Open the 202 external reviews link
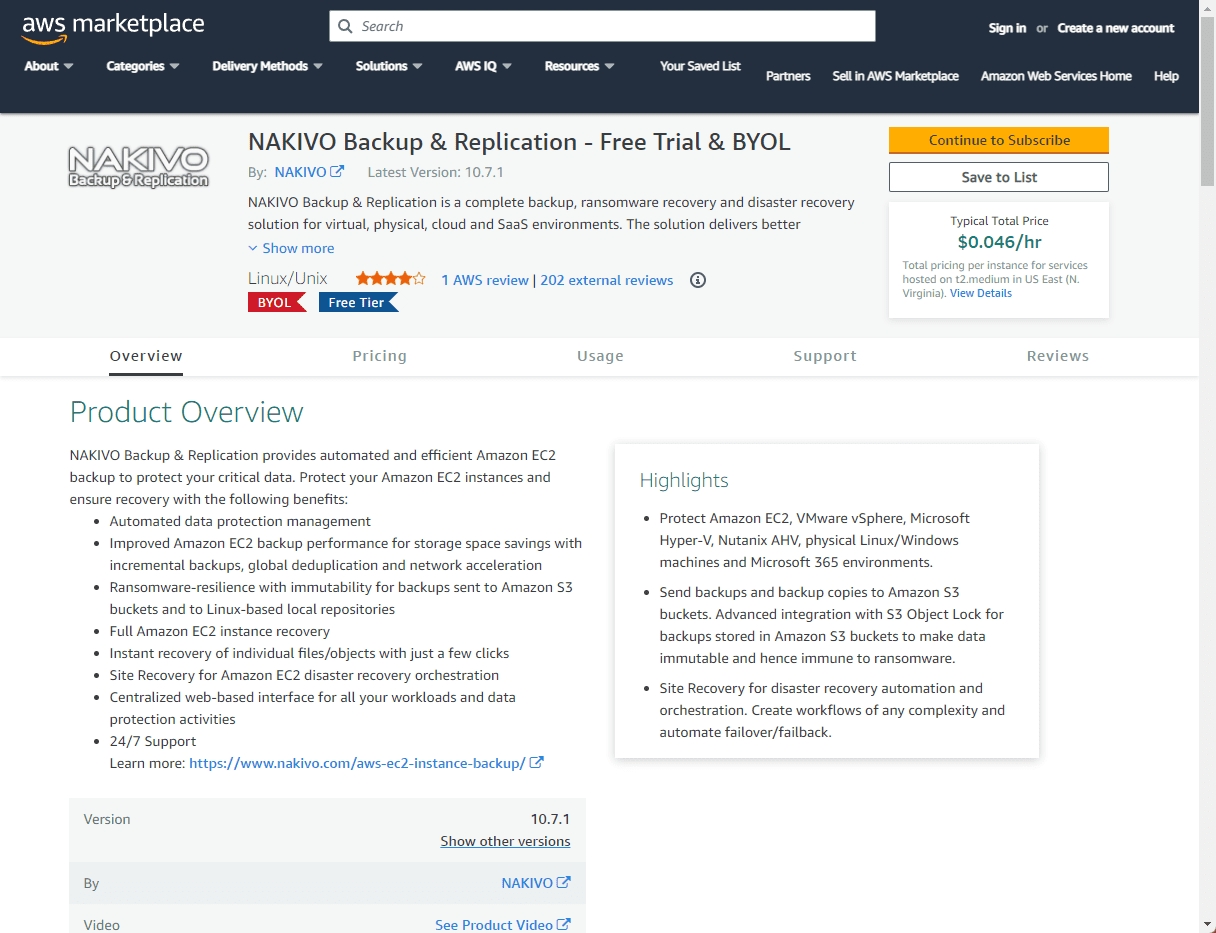 (606, 280)
